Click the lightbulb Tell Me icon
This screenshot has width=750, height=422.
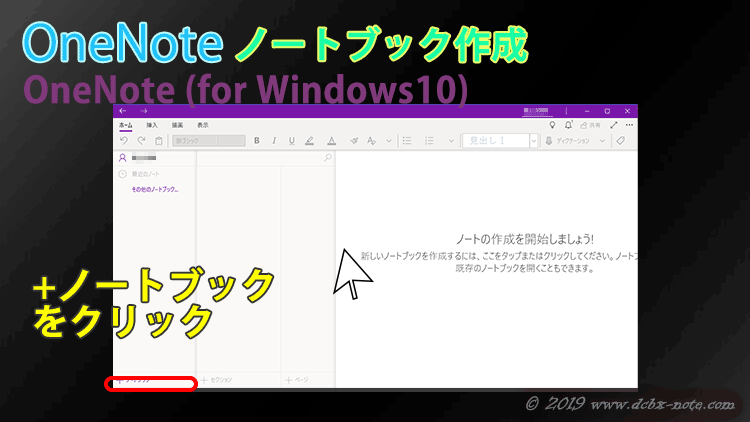(552, 125)
